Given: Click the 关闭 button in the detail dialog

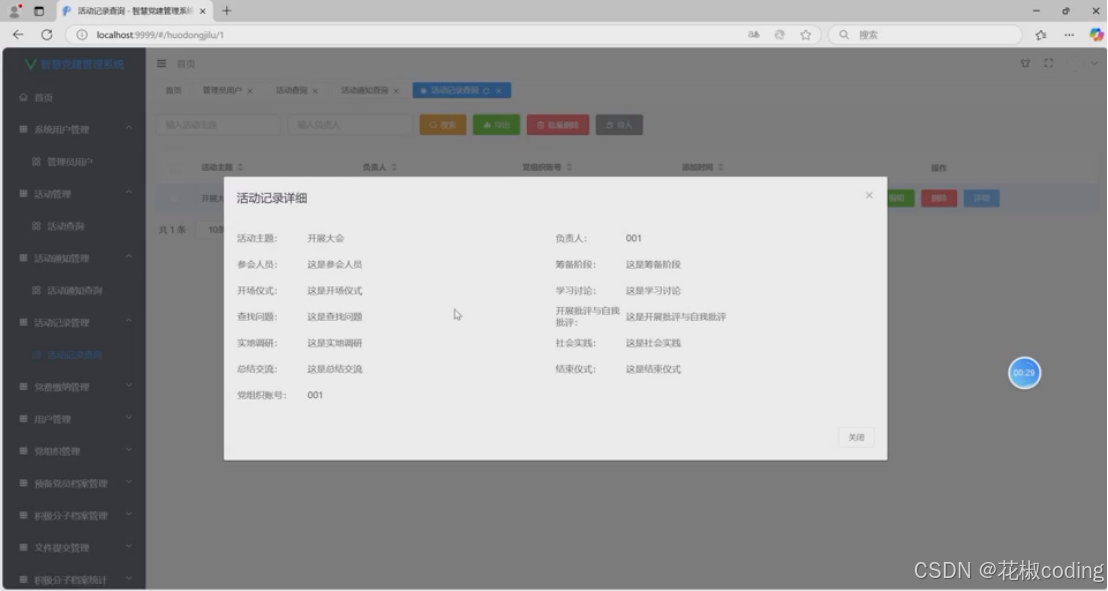Looking at the screenshot, I should click(855, 437).
